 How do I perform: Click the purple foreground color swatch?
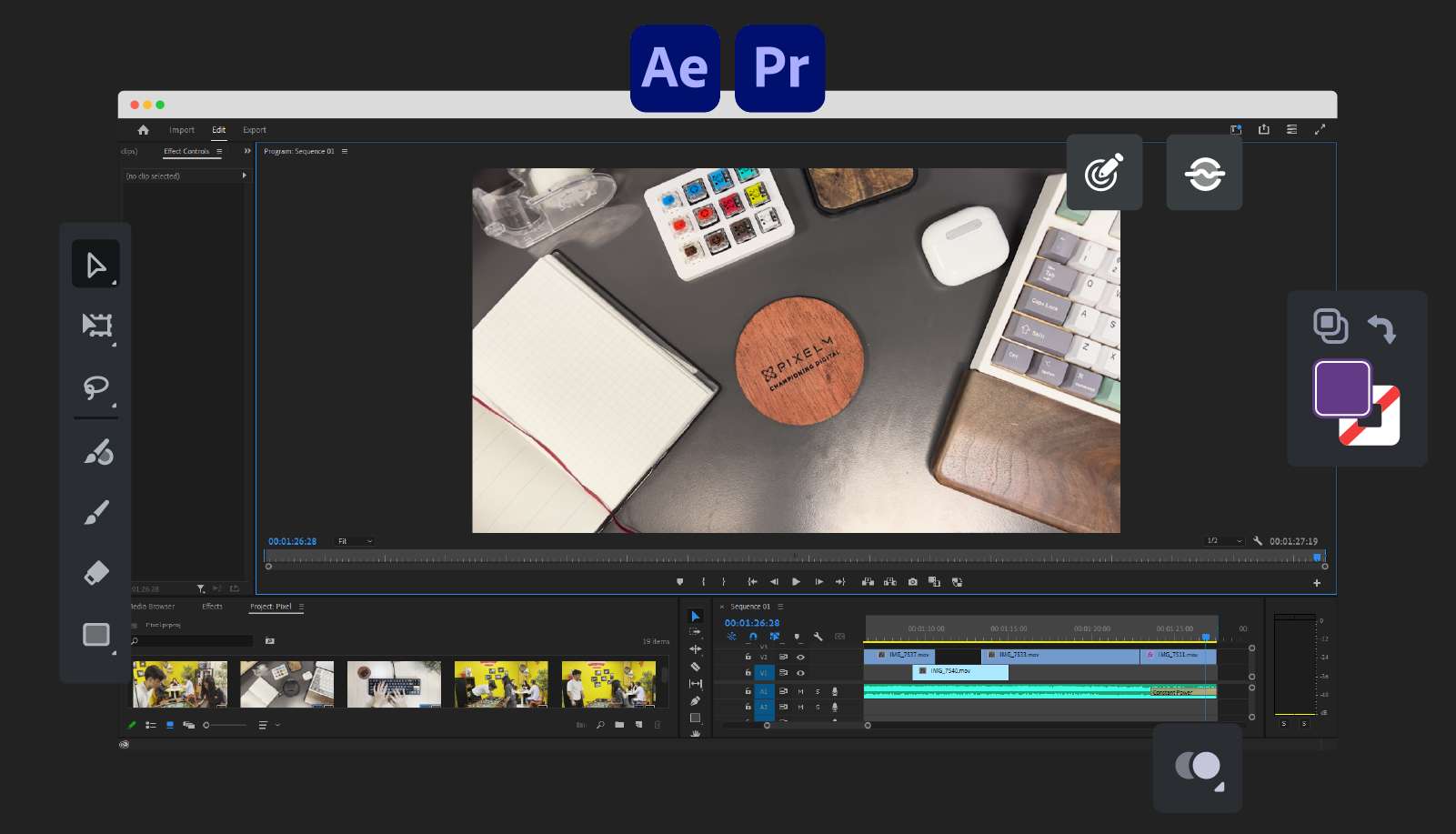pyautogui.click(x=1341, y=388)
